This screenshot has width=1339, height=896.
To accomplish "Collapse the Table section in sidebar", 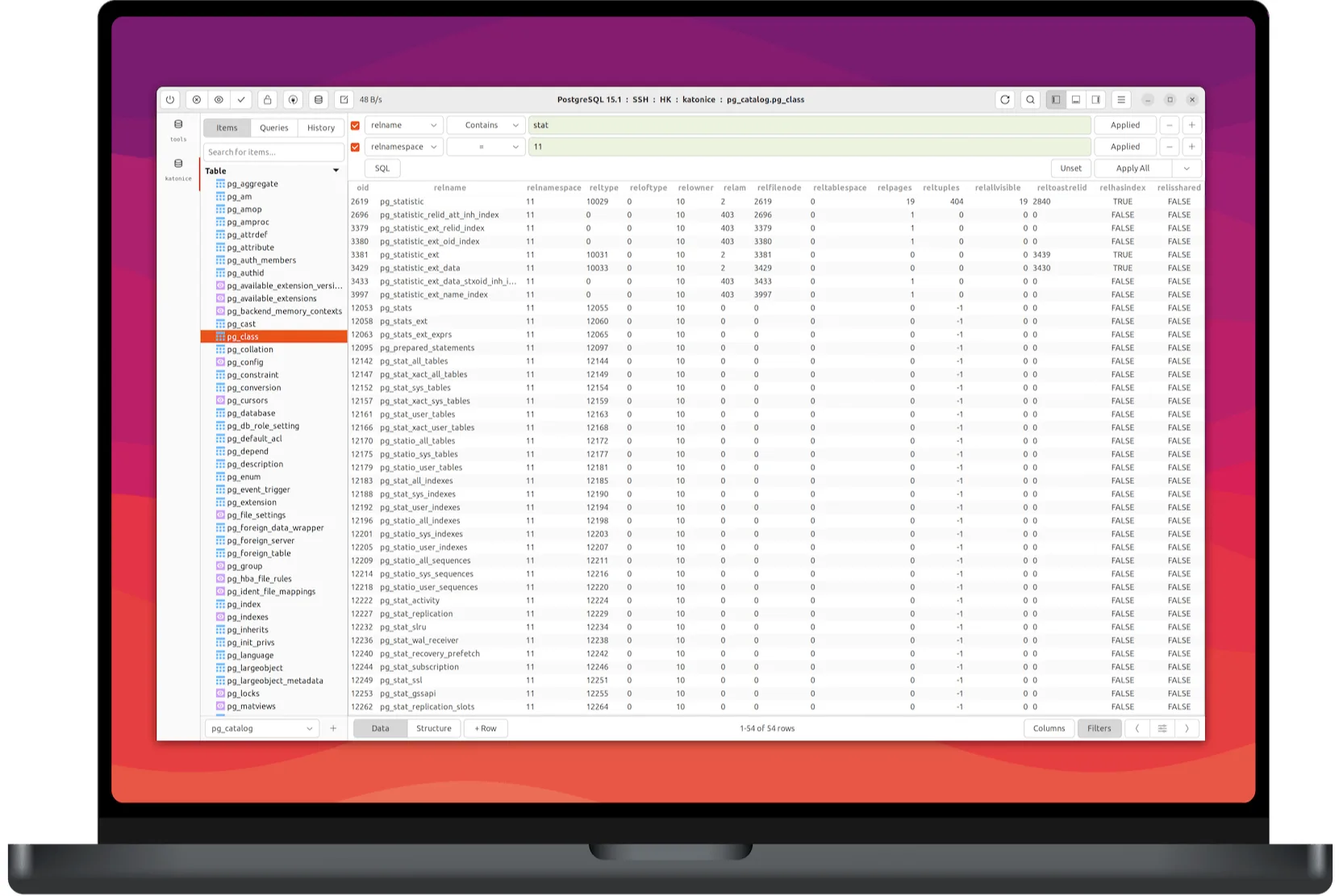I will coord(336,171).
